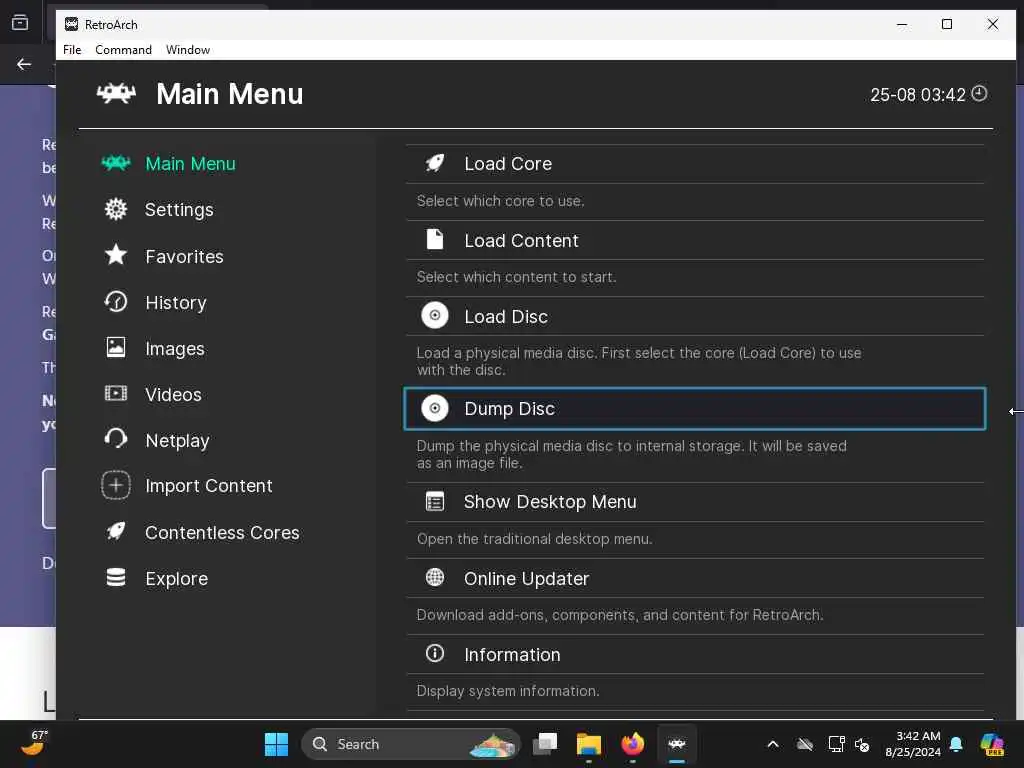Image resolution: width=1024 pixels, height=768 pixels.
Task: Select Favorites in the sidebar
Action: coord(184,256)
